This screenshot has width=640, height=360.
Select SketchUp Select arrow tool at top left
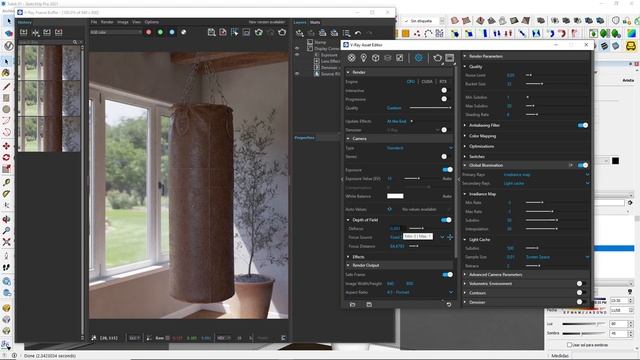point(8,21)
